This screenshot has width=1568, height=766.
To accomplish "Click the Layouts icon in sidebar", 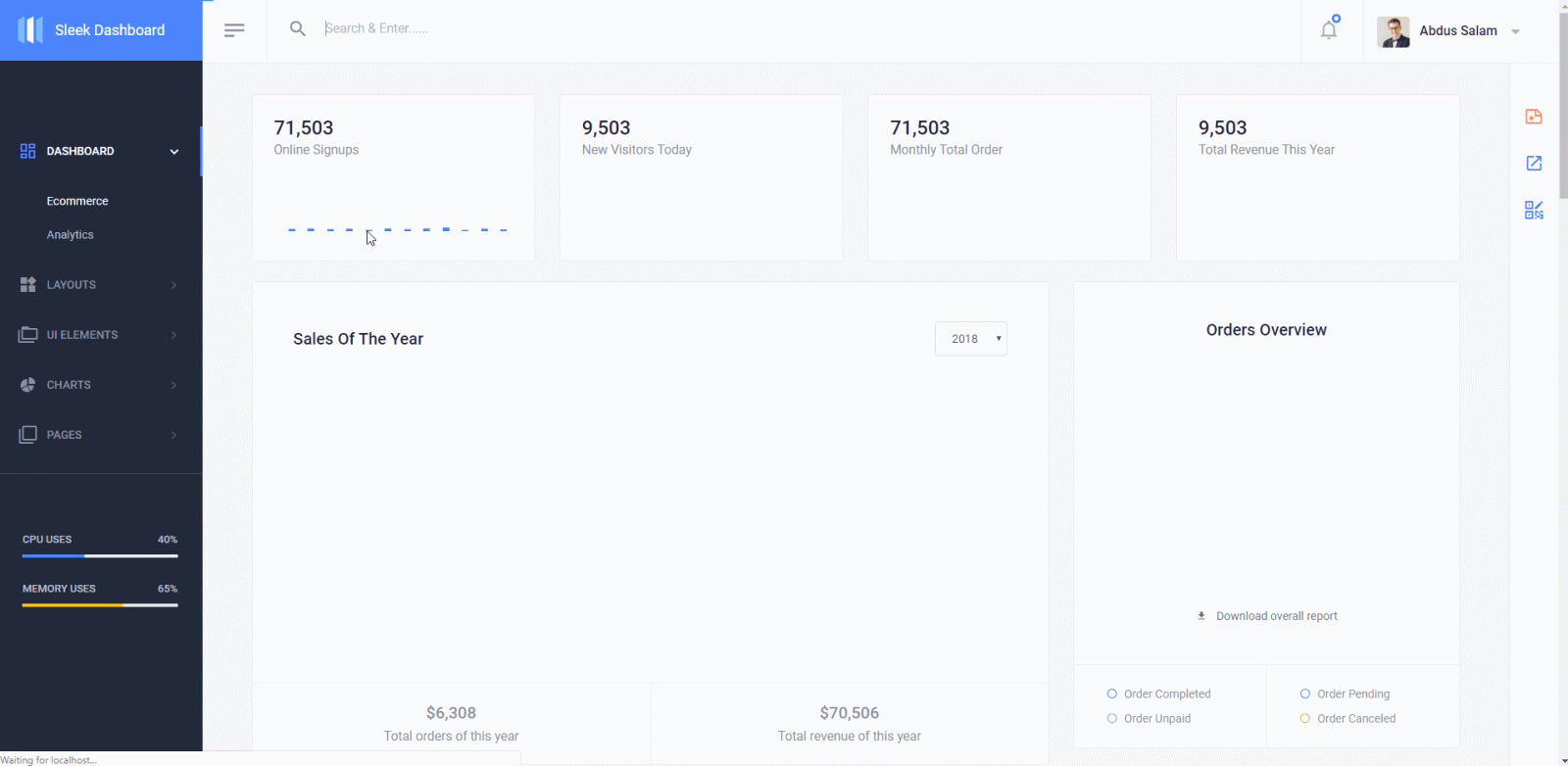I will click(27, 285).
